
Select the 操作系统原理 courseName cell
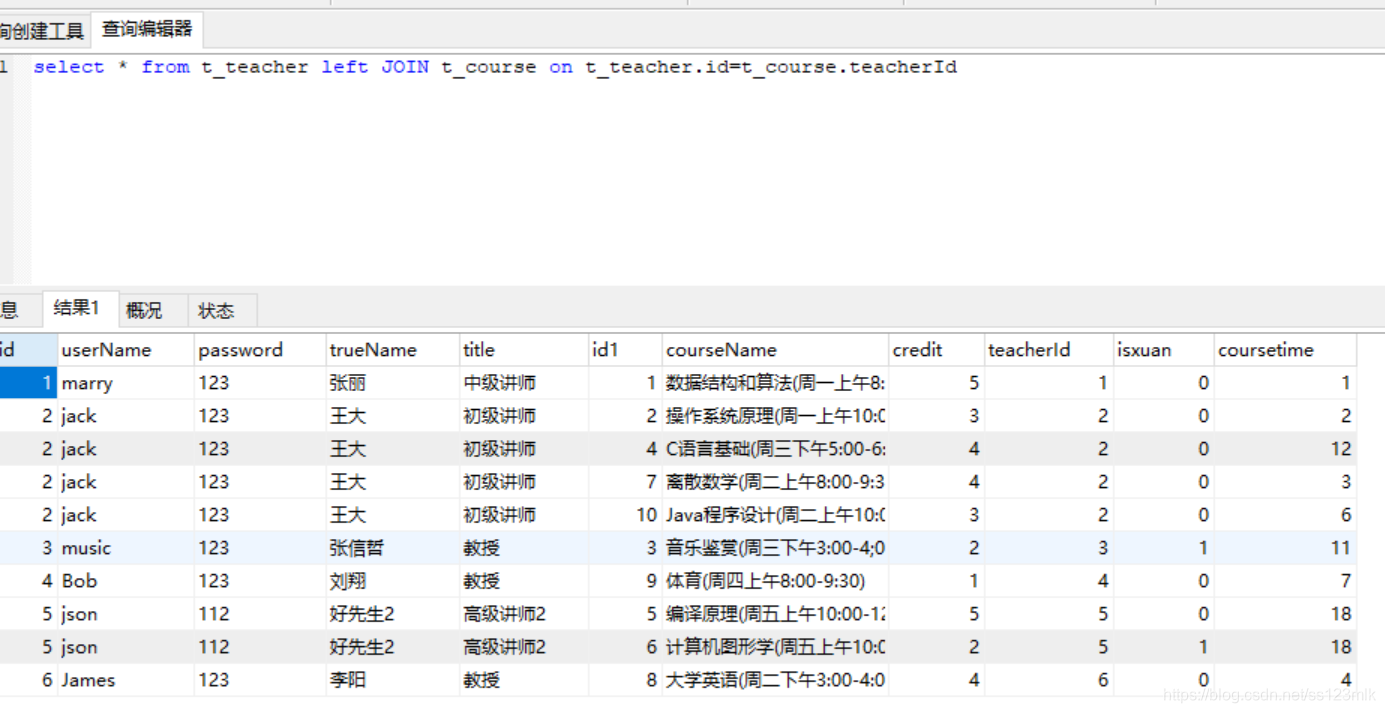[775, 416]
